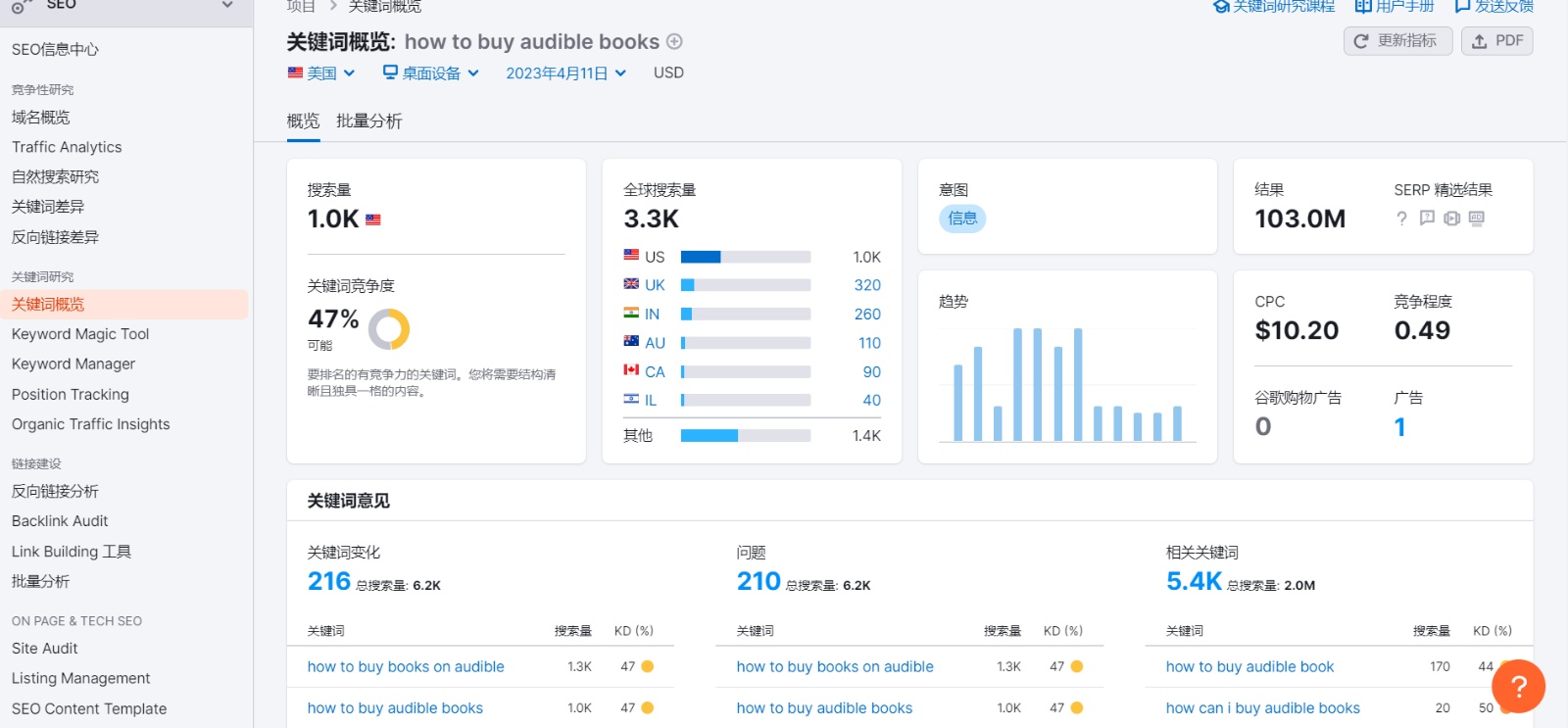Click the Australia flag in global volume
Screen dimensions: 1568x728
click(631, 342)
